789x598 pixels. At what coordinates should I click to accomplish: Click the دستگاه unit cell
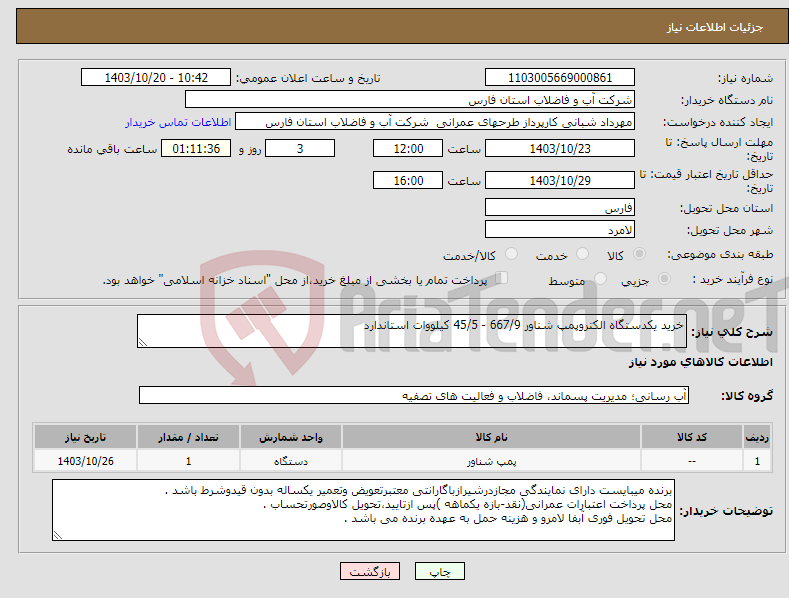[291, 461]
